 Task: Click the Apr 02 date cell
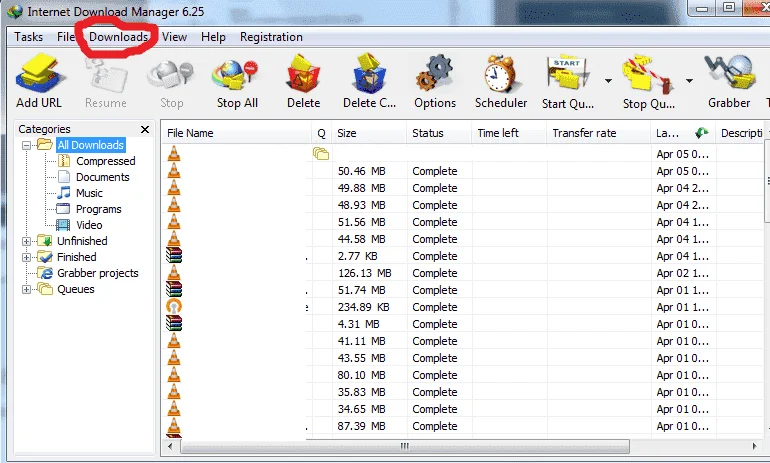pos(683,273)
